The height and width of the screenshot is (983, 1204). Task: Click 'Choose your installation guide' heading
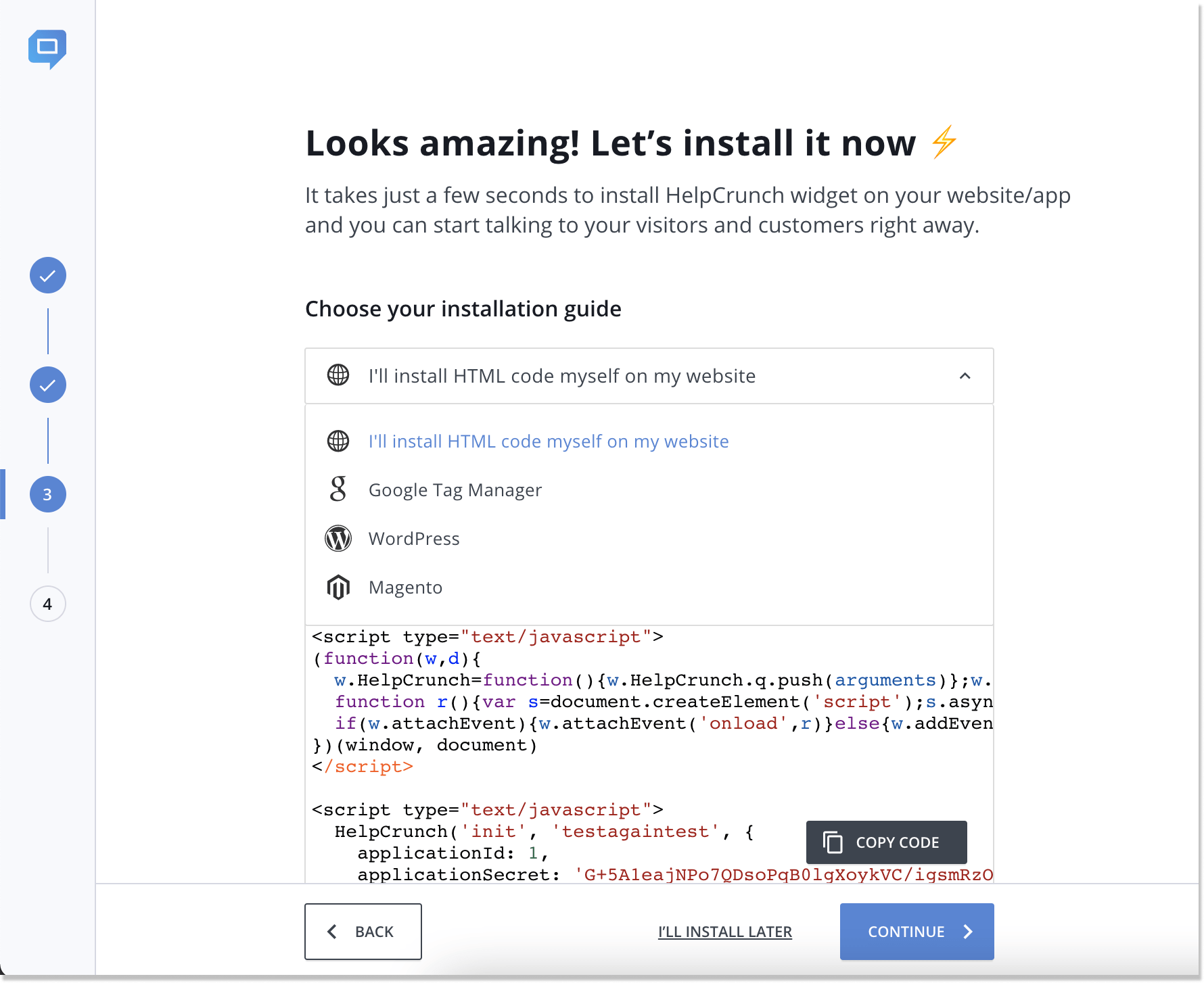[x=463, y=309]
